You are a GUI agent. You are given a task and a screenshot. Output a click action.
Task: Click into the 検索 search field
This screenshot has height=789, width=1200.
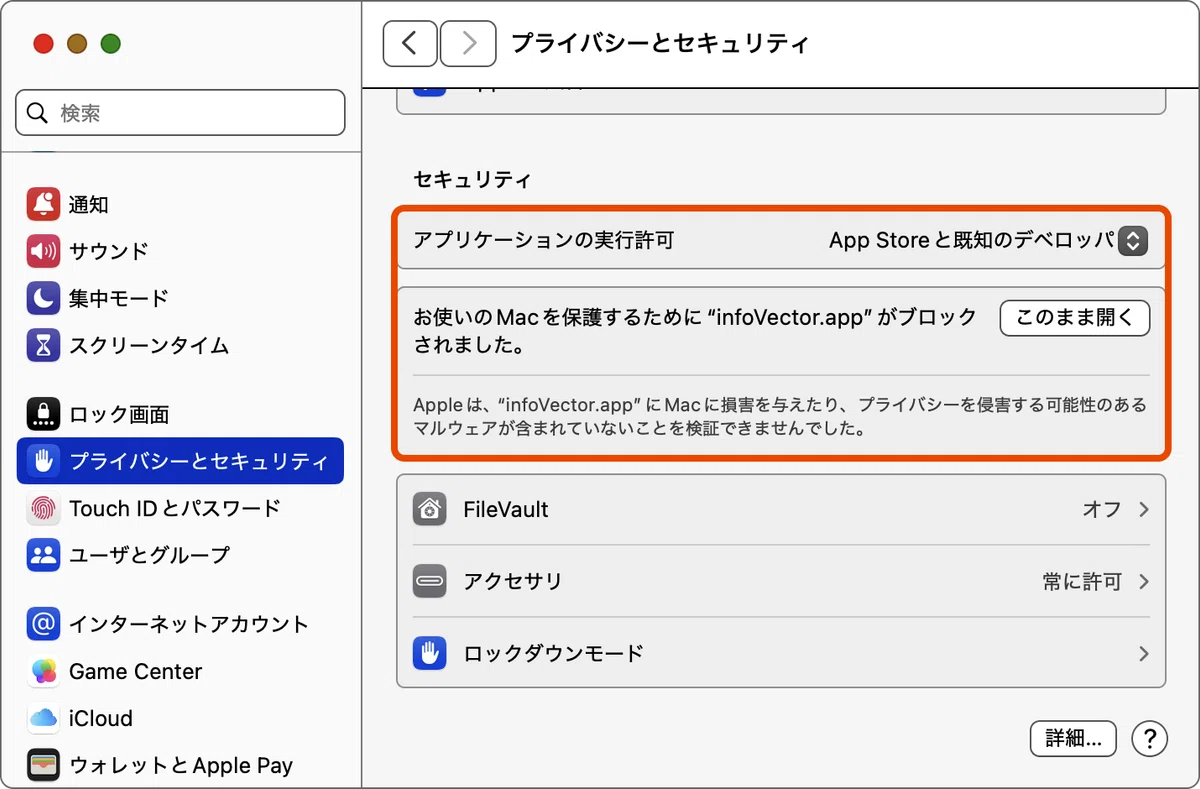(180, 113)
